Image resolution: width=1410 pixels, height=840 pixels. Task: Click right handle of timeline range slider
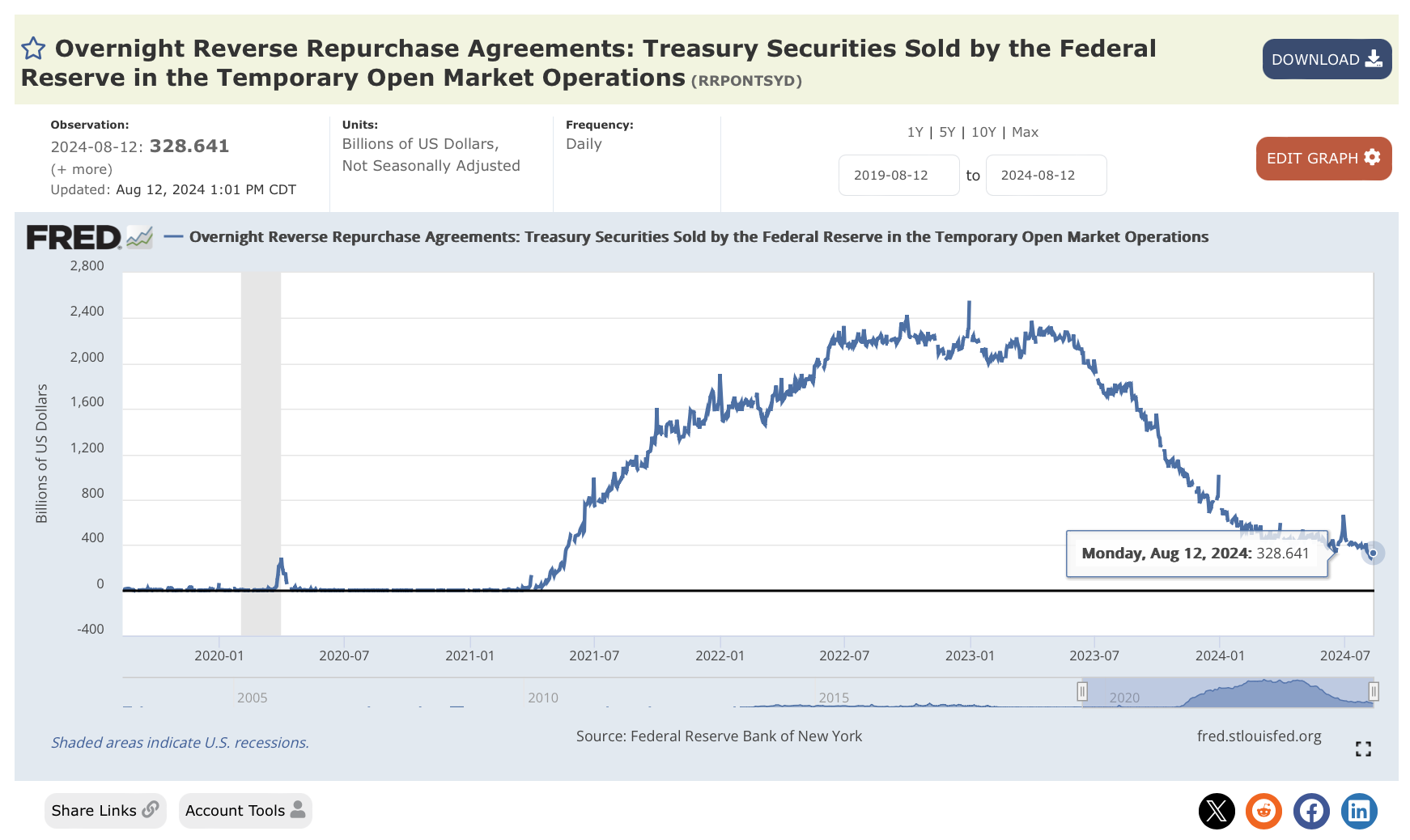point(1374,692)
